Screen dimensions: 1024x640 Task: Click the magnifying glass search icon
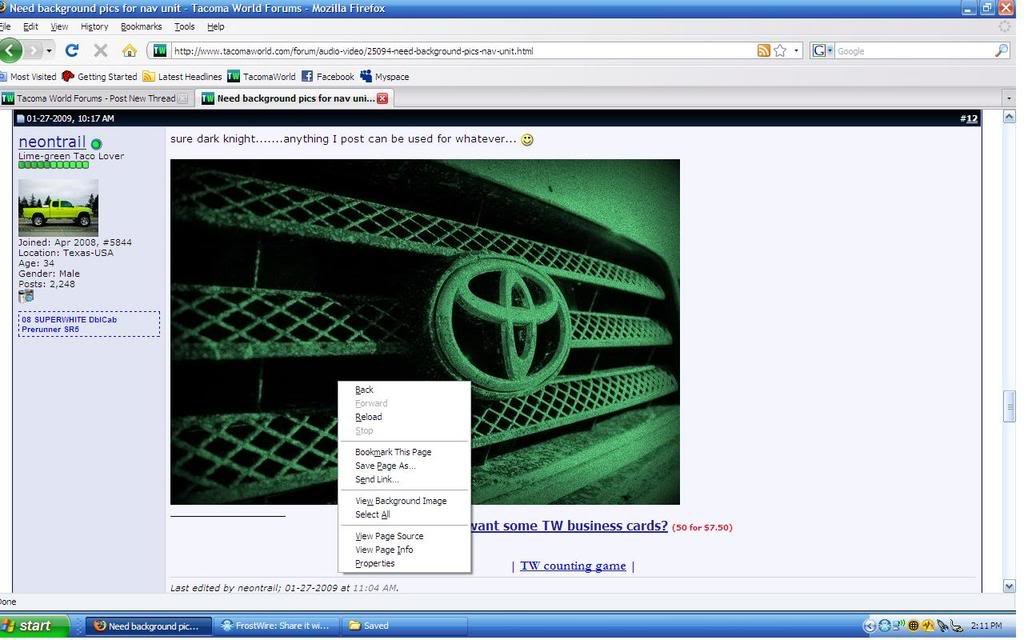1001,50
